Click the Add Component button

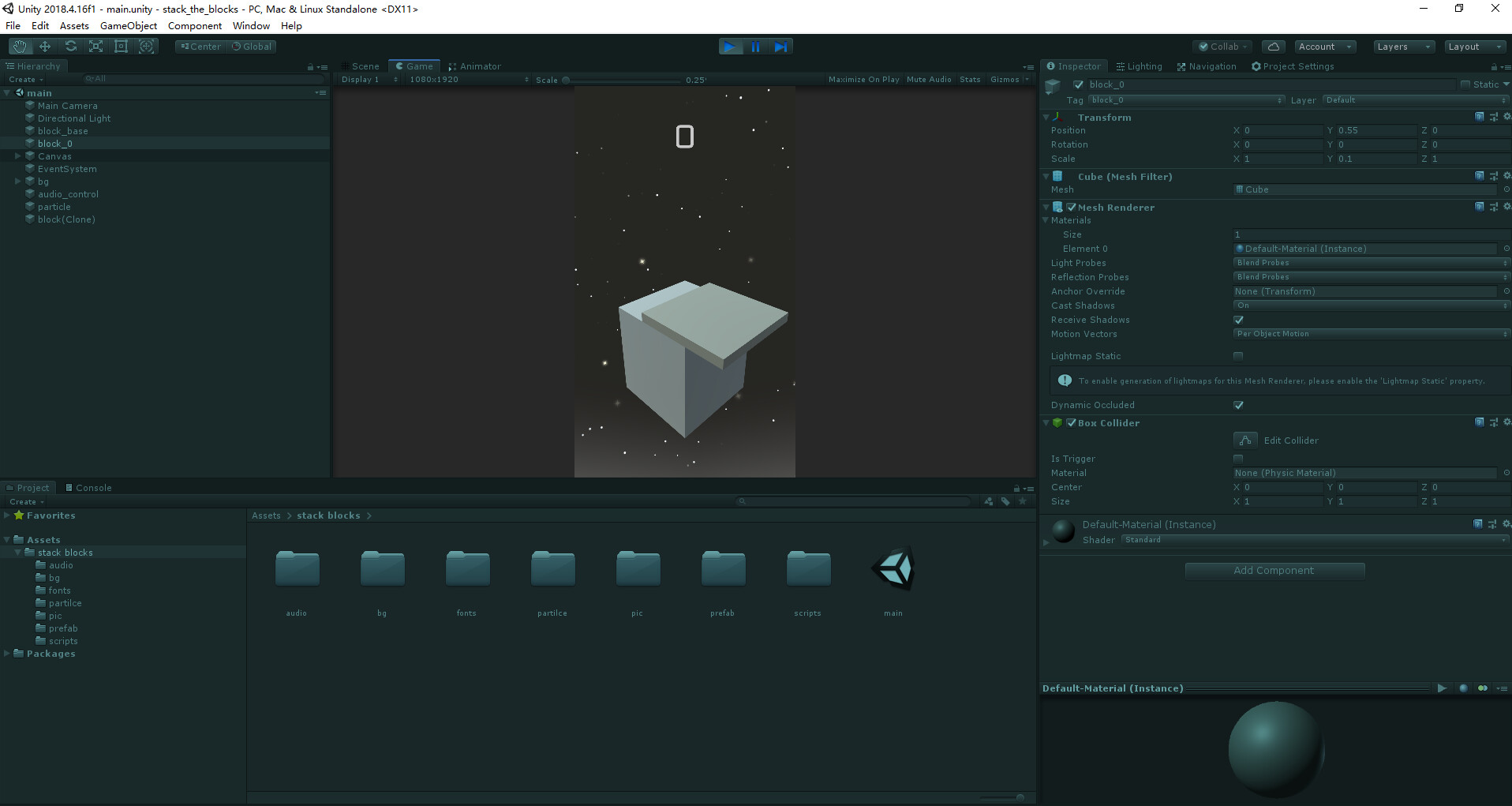coord(1274,570)
